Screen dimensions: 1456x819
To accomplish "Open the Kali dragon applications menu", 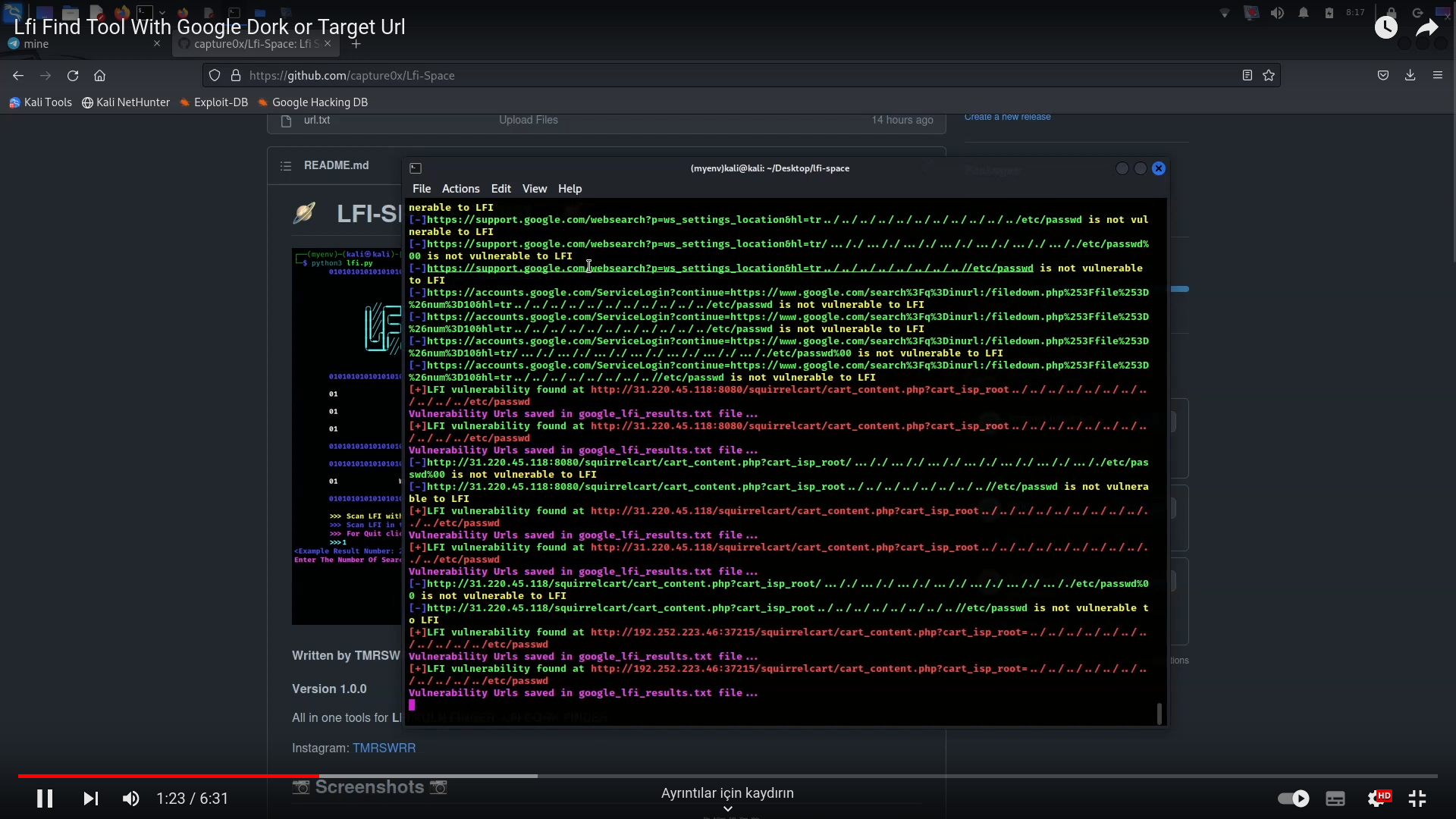I will (x=13, y=12).
